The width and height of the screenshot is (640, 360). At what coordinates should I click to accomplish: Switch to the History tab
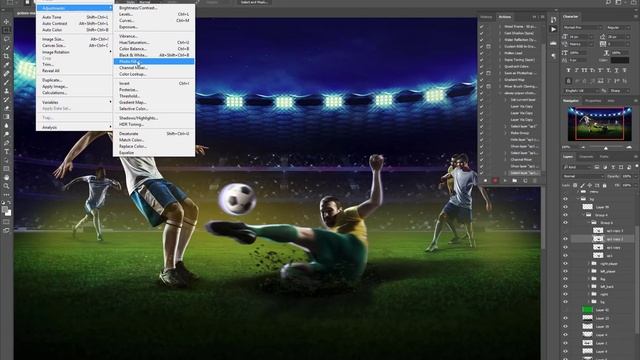tap(486, 17)
